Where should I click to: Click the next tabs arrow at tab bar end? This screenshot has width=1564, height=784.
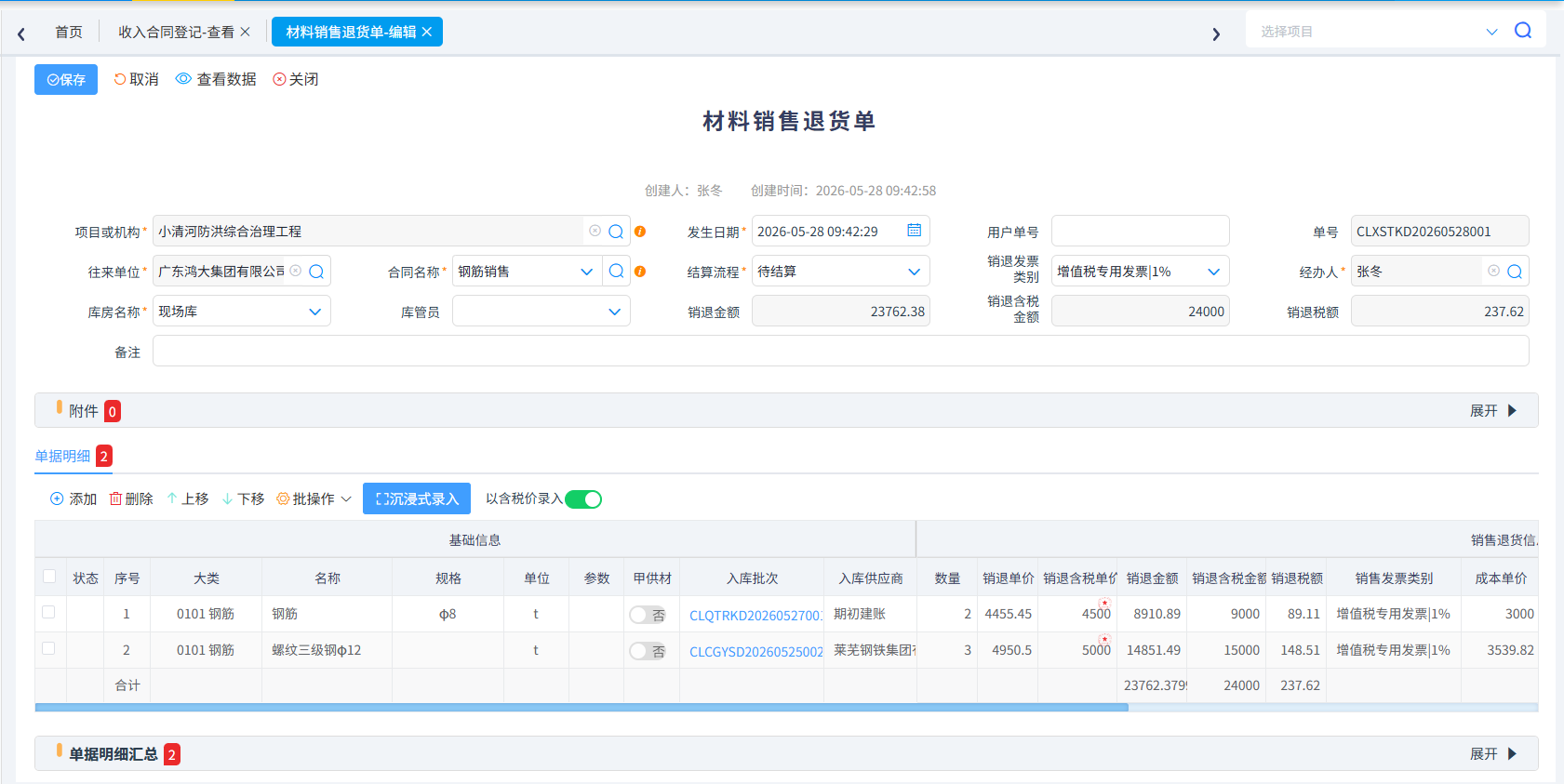coord(1216,33)
